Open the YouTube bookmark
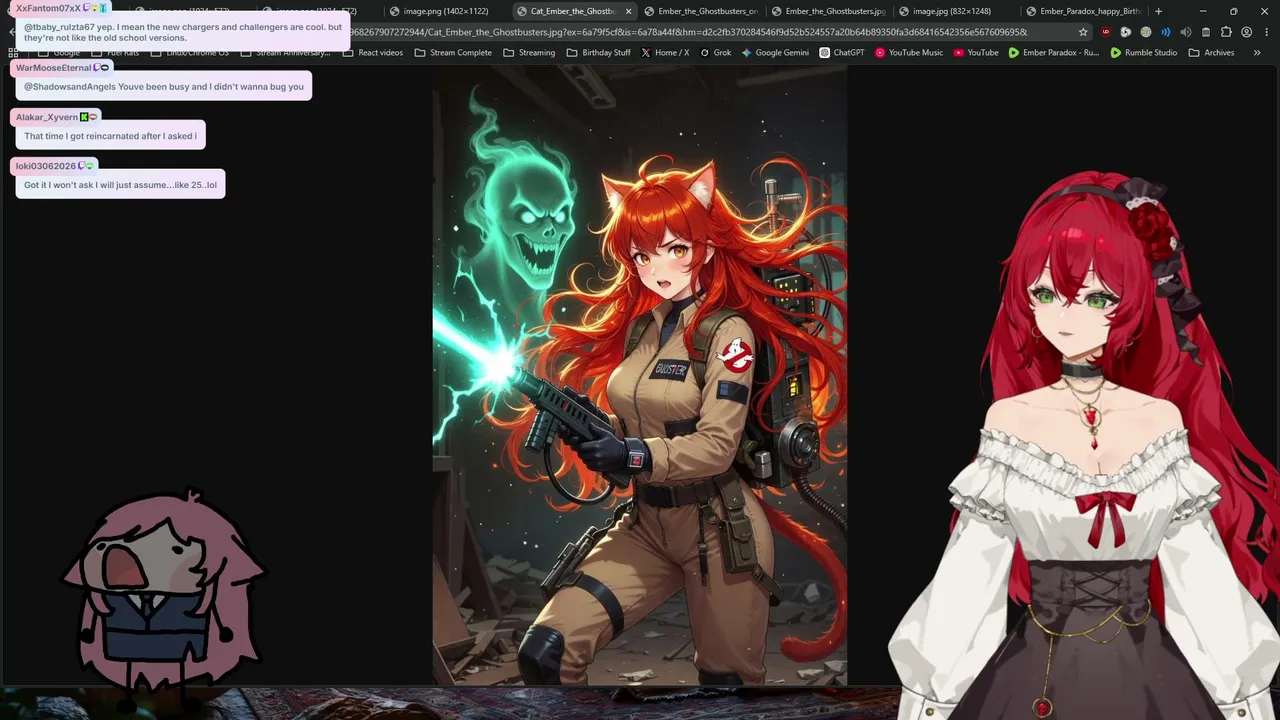 (976, 53)
